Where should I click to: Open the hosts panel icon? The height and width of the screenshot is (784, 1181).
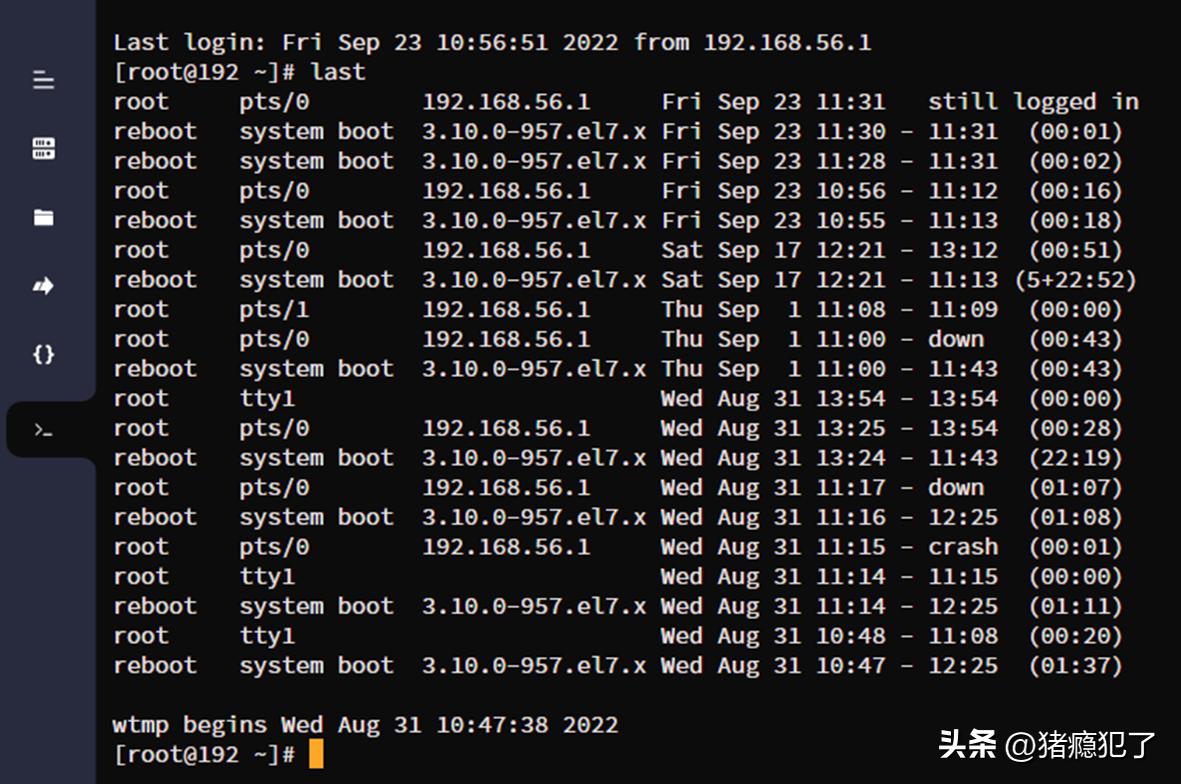pos(42,148)
